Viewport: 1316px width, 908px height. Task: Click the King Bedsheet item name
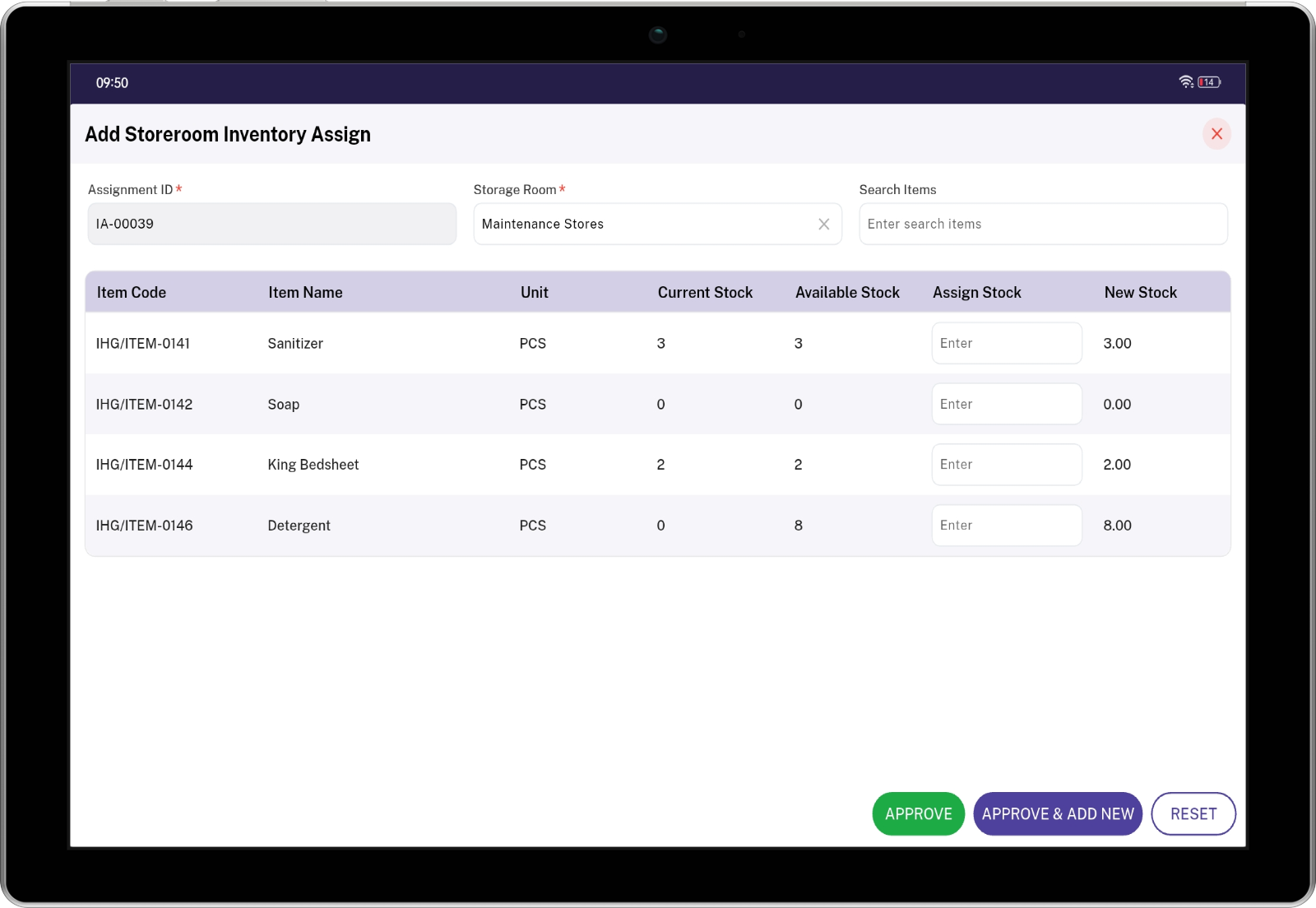coord(313,465)
